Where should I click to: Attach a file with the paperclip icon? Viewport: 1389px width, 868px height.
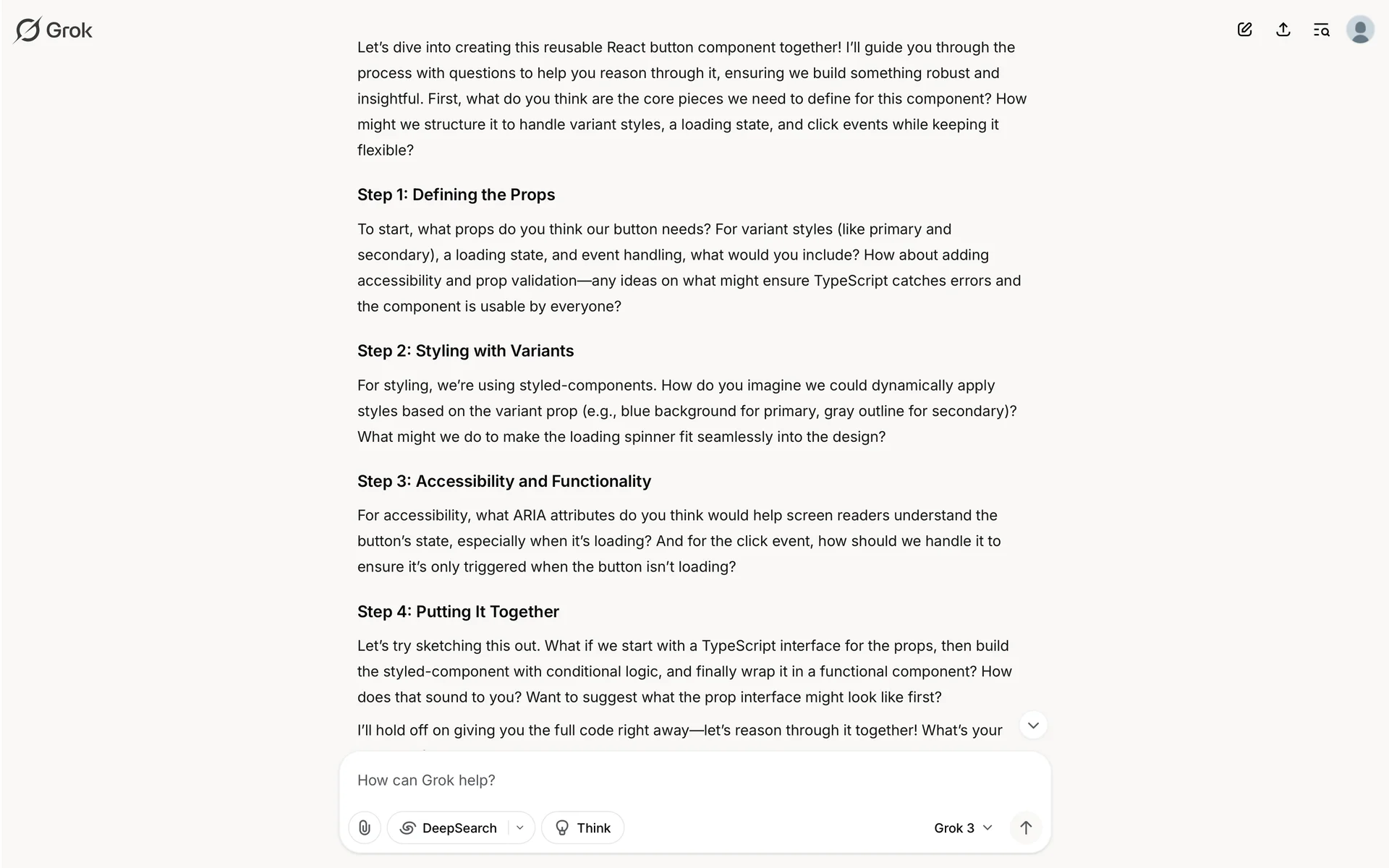tap(365, 827)
